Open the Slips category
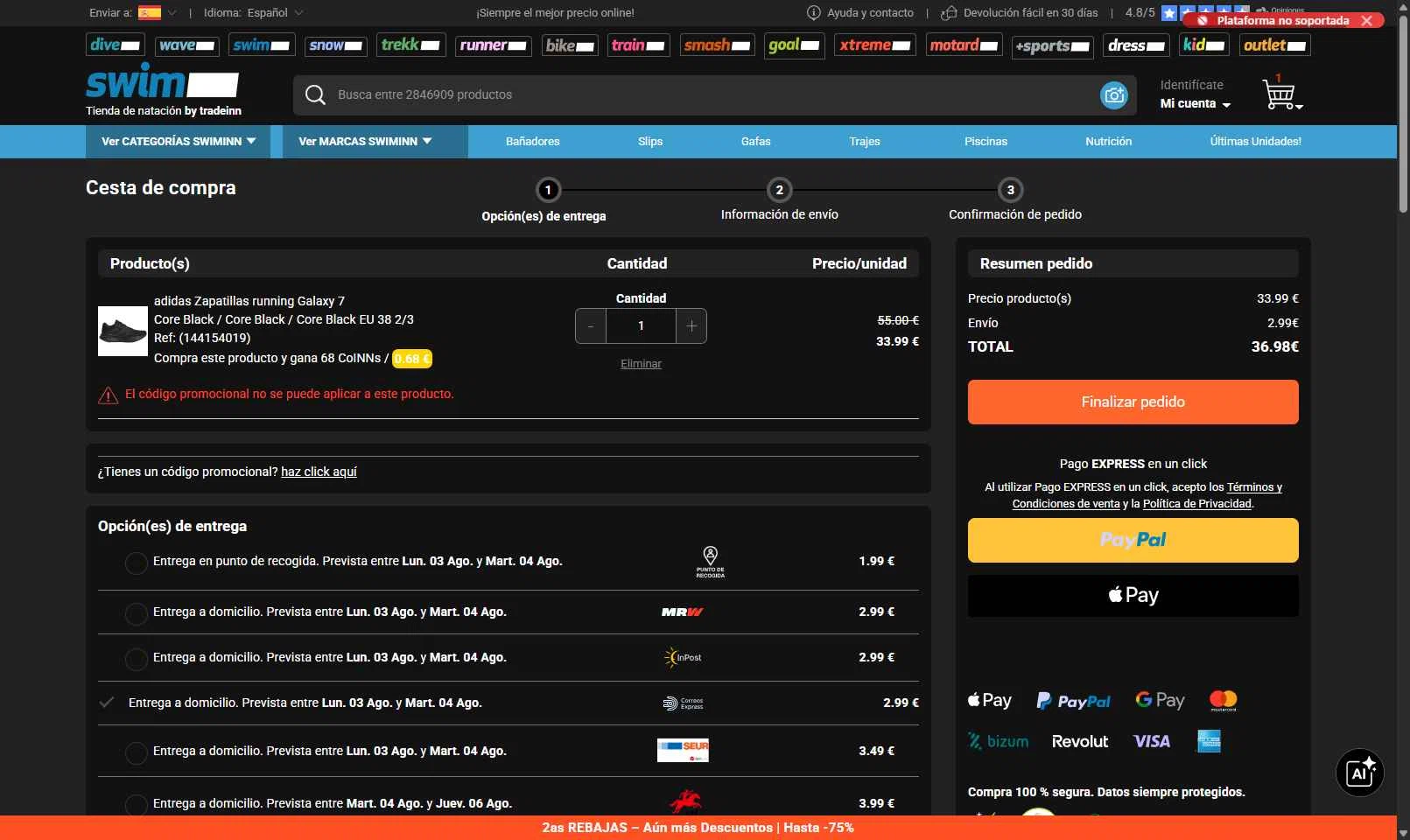Screen dimensions: 1410x840 [650, 141]
